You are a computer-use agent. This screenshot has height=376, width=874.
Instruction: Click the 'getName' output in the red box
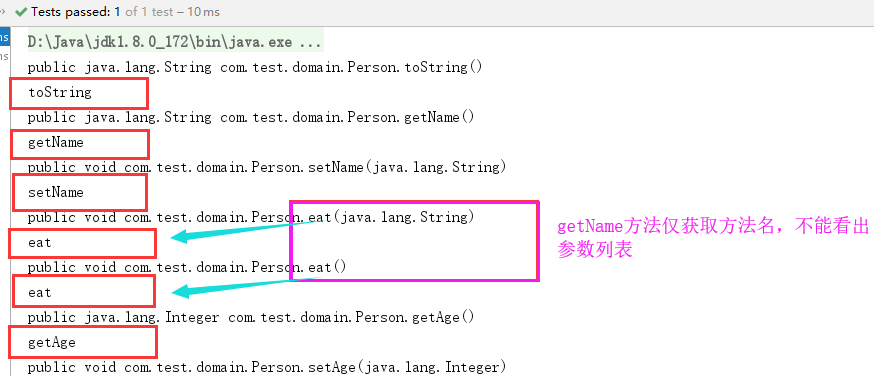pos(56,143)
